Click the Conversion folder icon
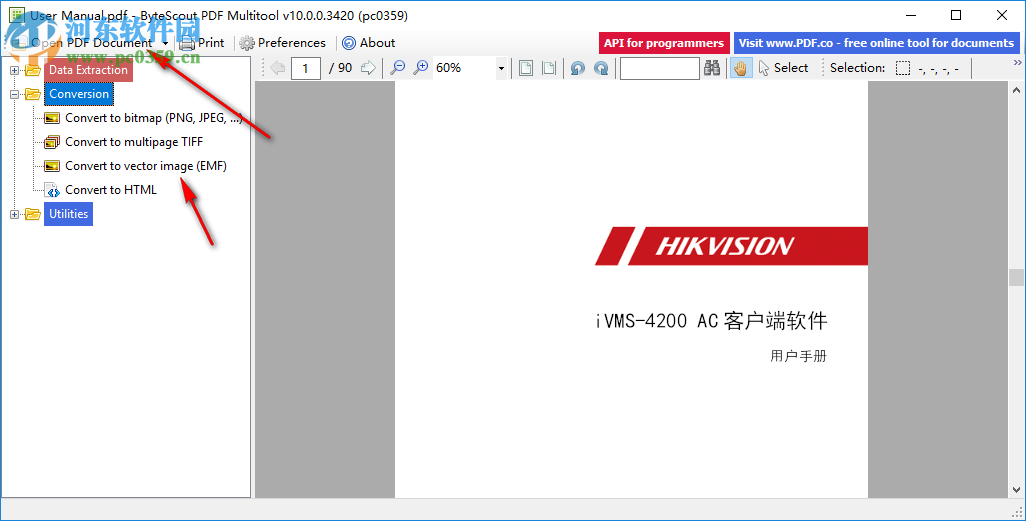The image size is (1026, 521). pyautogui.click(x=33, y=94)
